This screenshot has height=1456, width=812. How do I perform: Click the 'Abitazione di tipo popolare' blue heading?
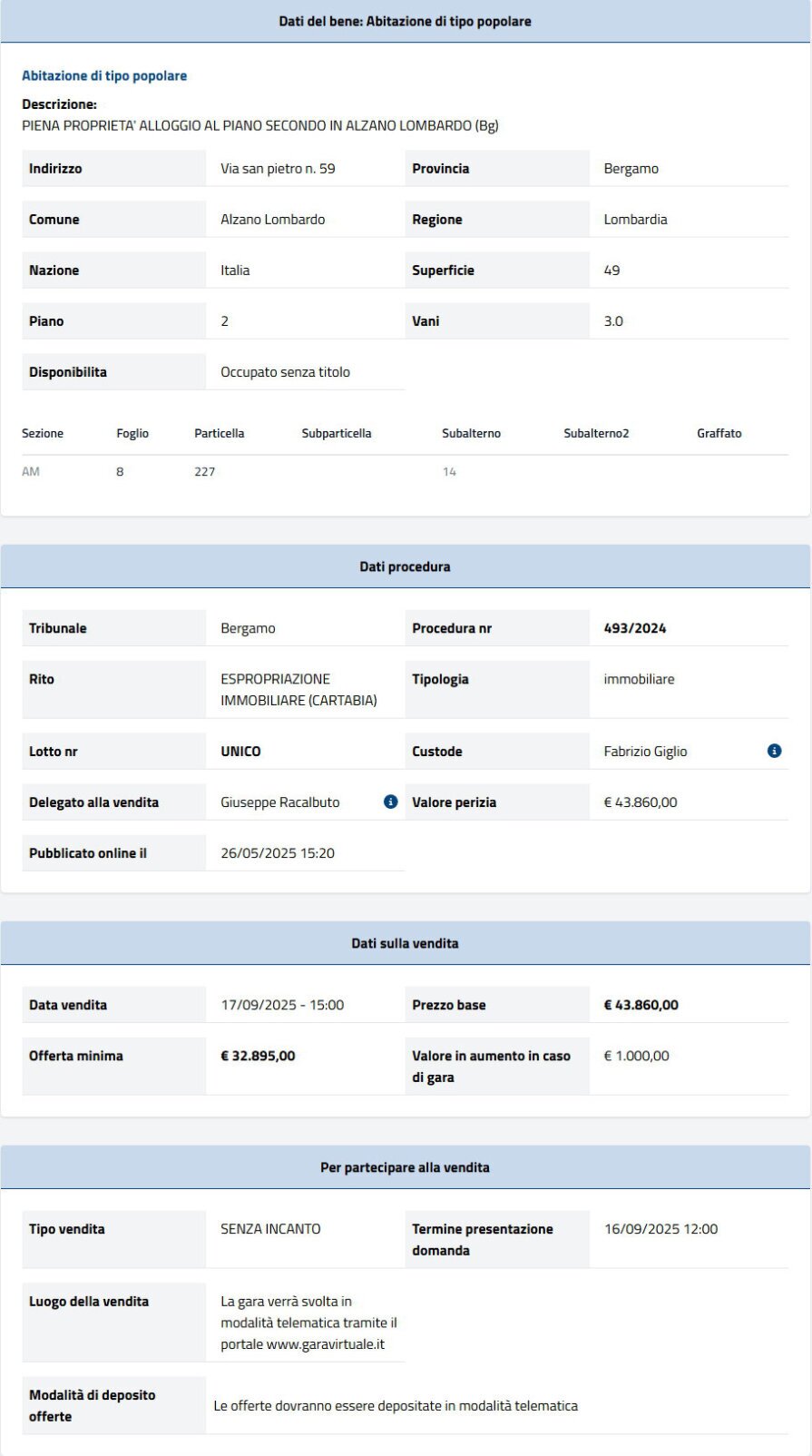(104, 76)
